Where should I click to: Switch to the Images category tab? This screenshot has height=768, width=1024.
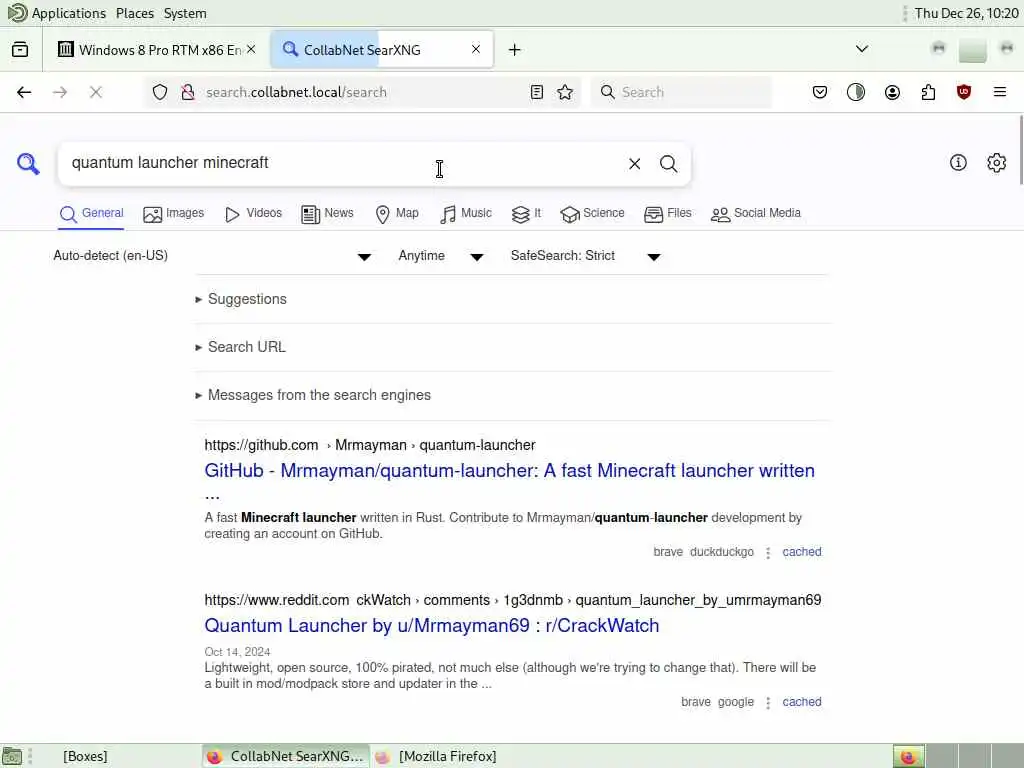174,214
